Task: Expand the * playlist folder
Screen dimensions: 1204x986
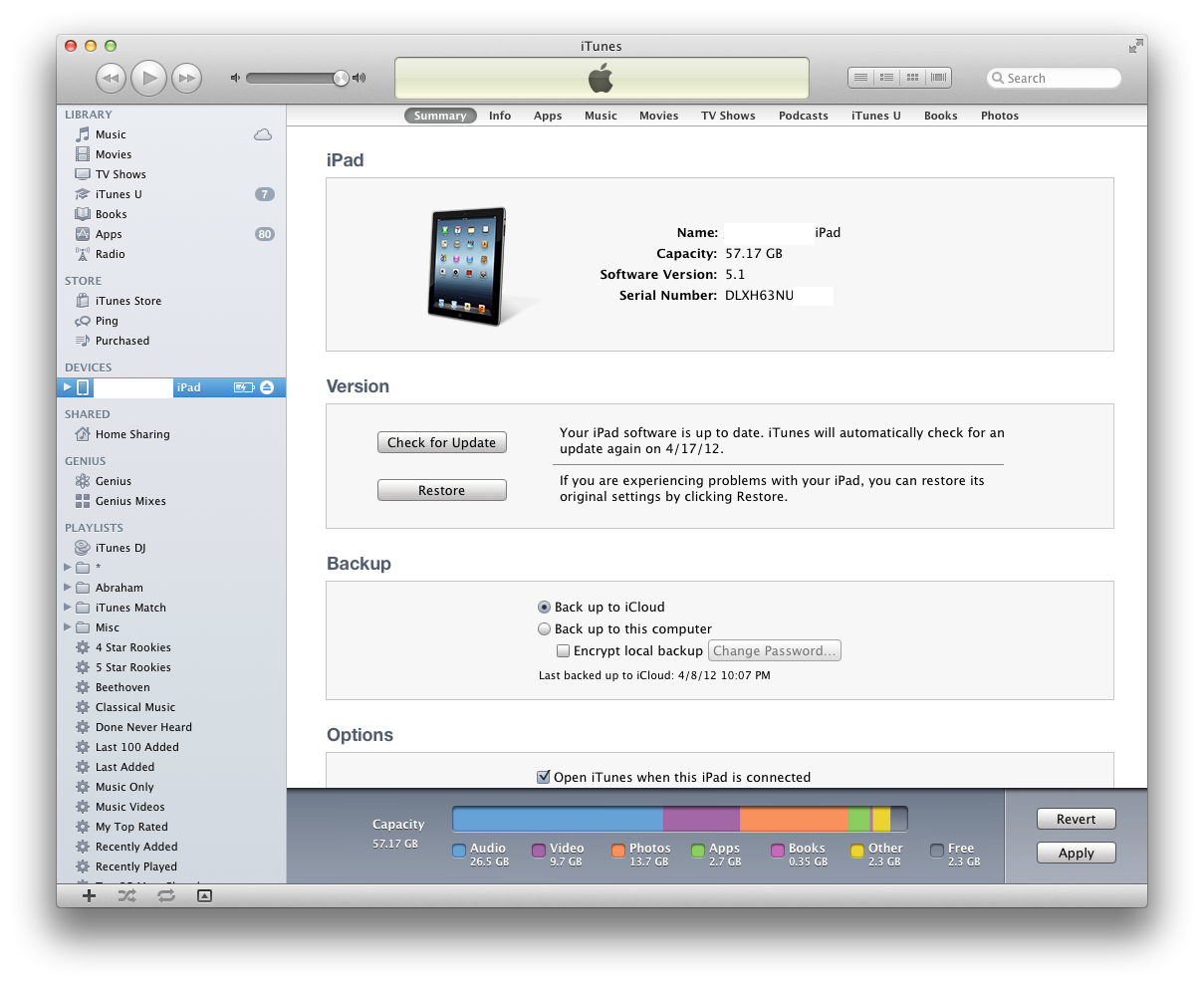Action: point(68,568)
